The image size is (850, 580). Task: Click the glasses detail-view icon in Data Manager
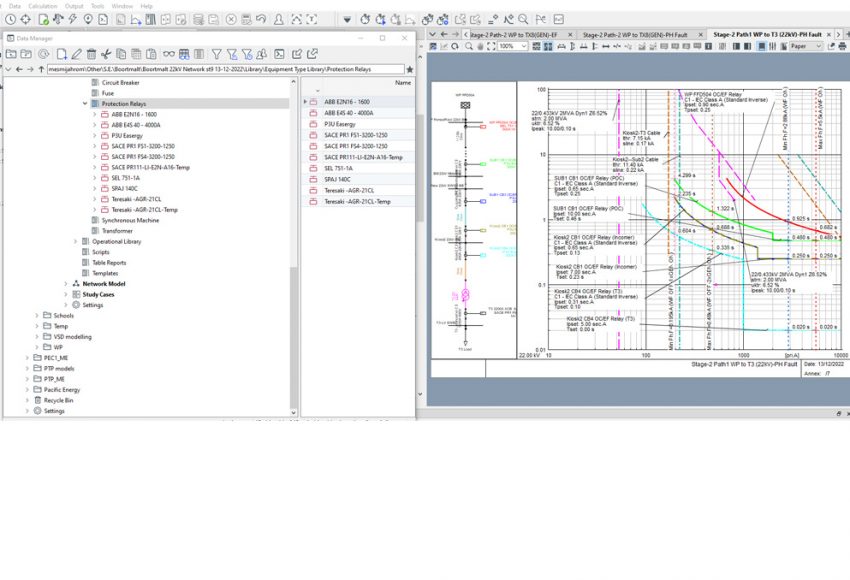point(169,54)
